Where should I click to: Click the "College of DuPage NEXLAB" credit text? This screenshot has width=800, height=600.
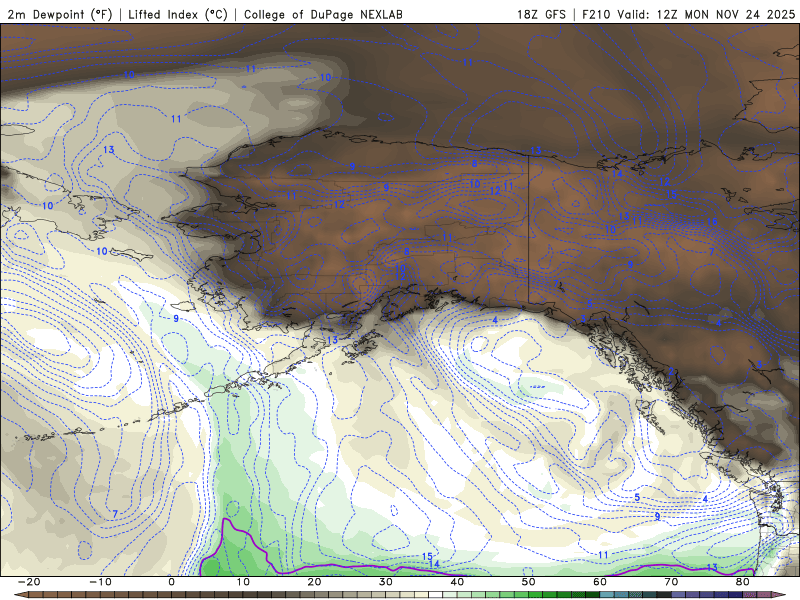click(x=323, y=14)
